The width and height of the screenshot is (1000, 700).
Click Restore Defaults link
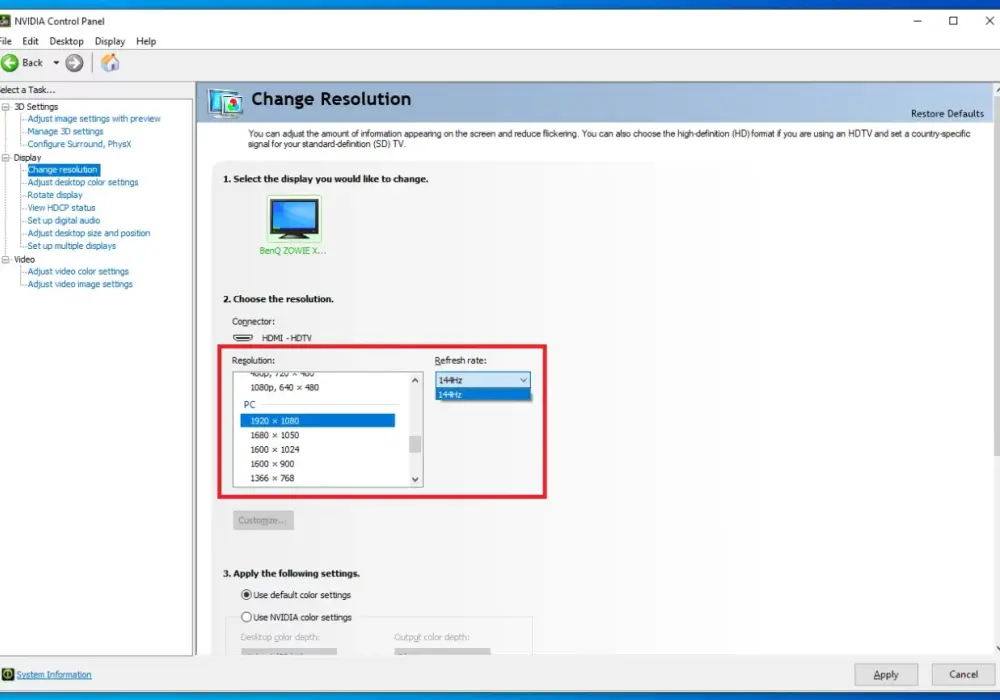tap(947, 113)
